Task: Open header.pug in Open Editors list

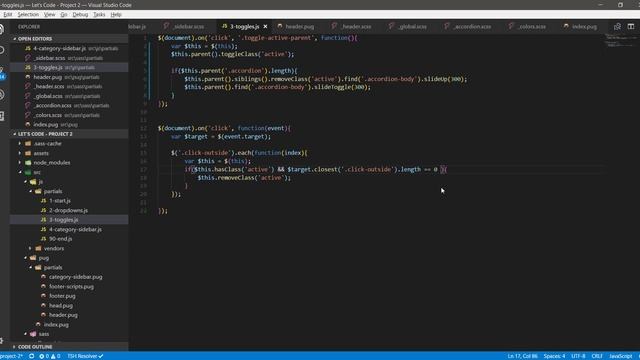Action: coord(69,77)
